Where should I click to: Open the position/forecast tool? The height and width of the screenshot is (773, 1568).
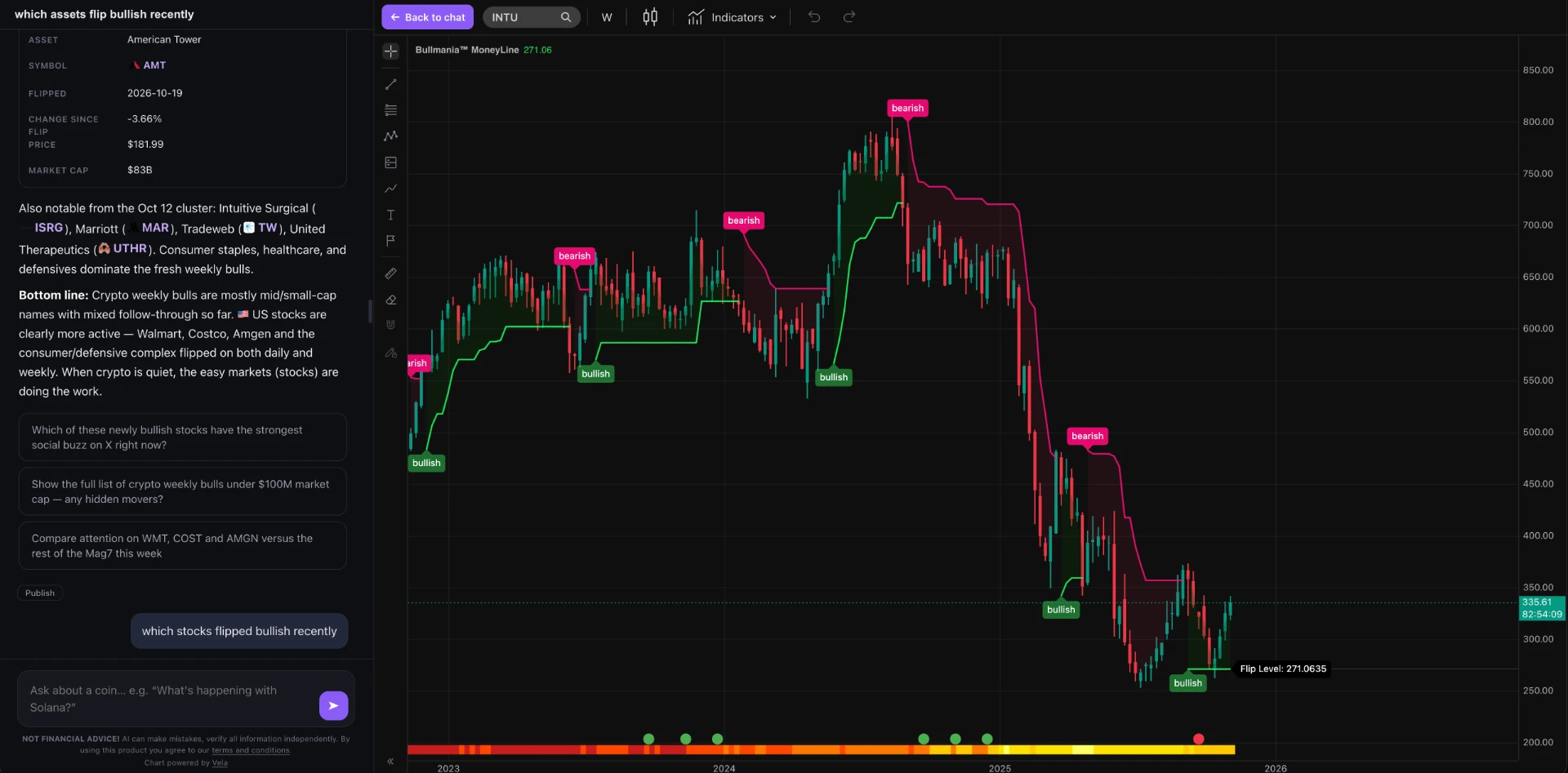tap(390, 162)
